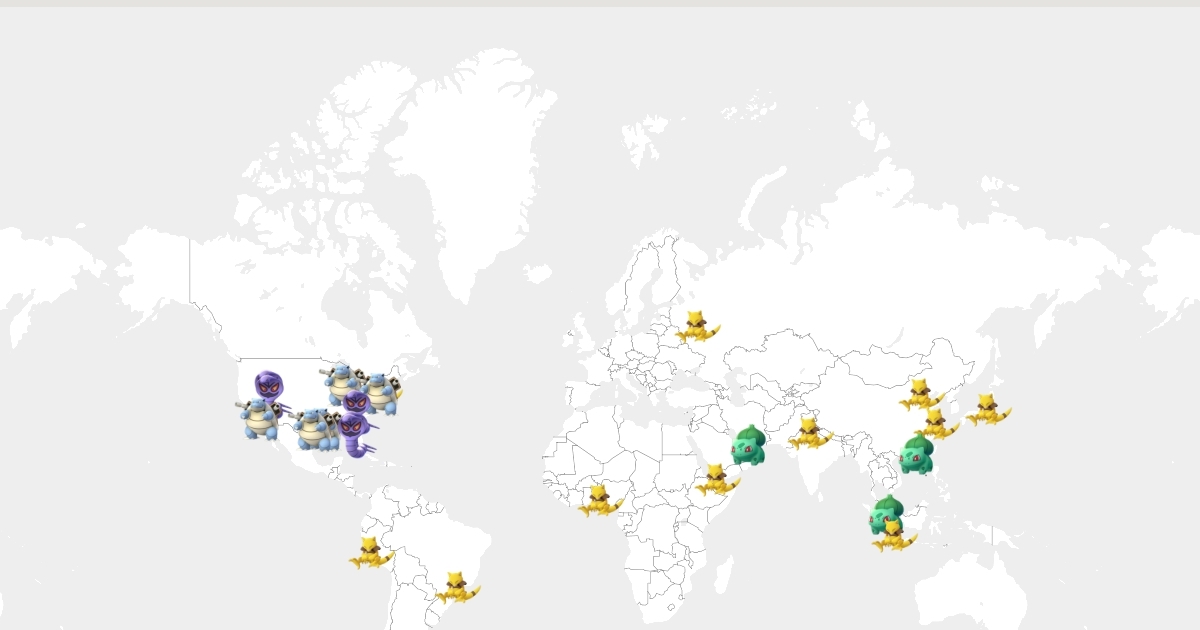Click the Blastoise marker in the southwestern US
The image size is (1200, 630).
(x=259, y=418)
